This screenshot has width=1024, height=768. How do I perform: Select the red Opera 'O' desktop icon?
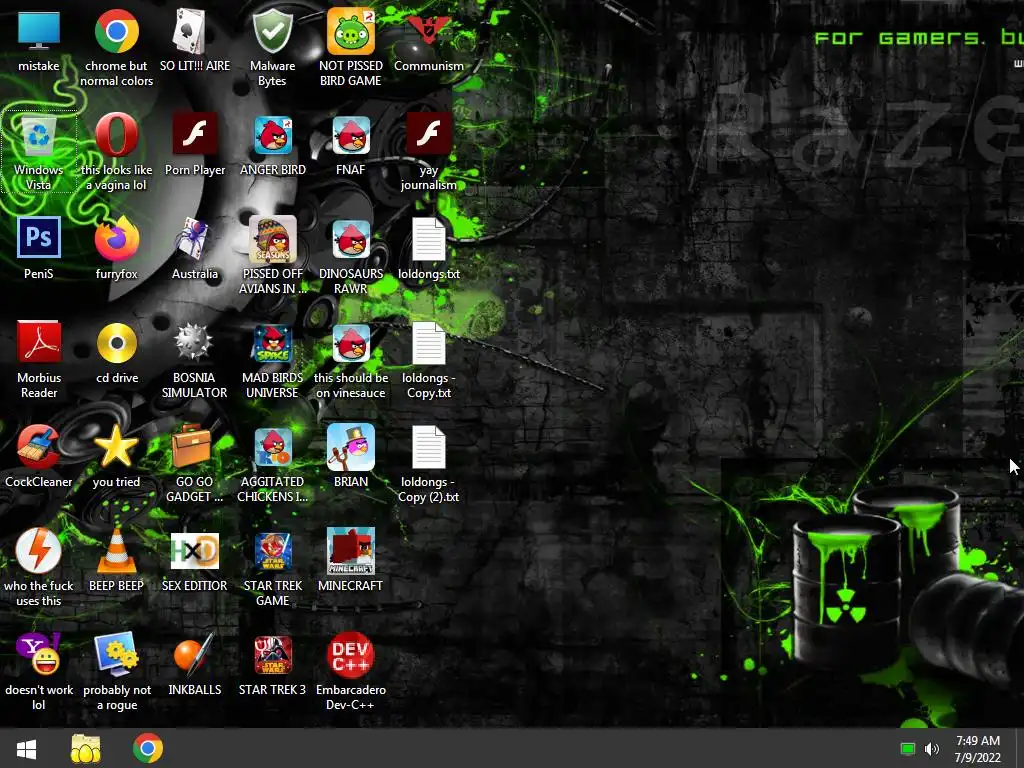[x=116, y=135]
